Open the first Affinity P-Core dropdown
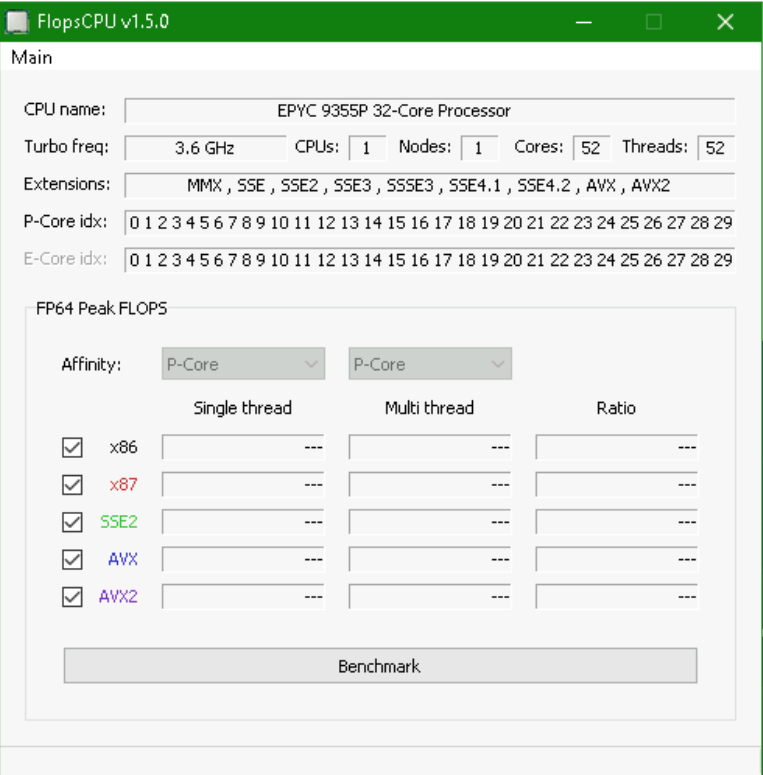The width and height of the screenshot is (763, 775). 243,364
